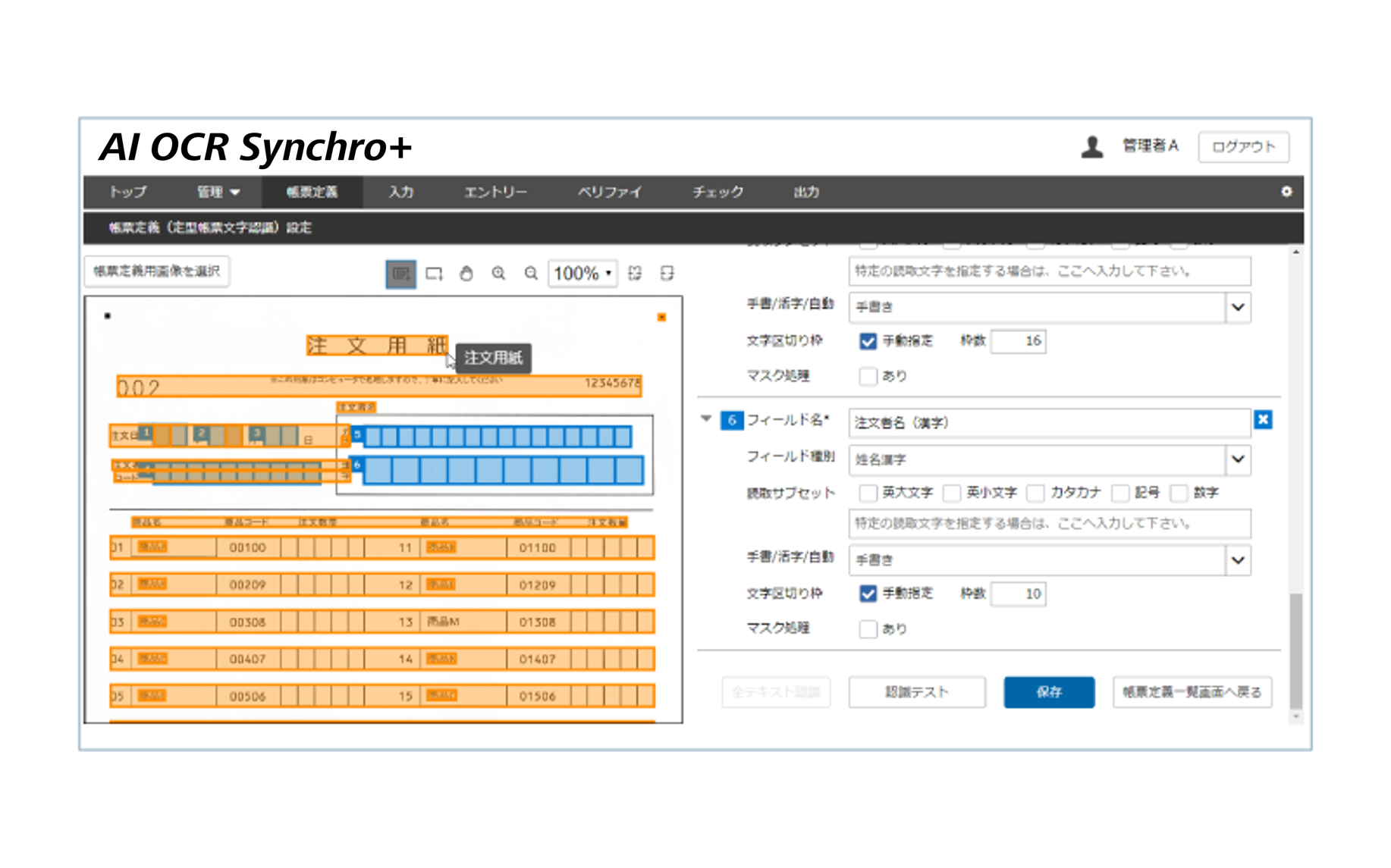Click 帳票定義用画像を選択 button
Viewport: 1391px width, 868px height.
click(157, 271)
